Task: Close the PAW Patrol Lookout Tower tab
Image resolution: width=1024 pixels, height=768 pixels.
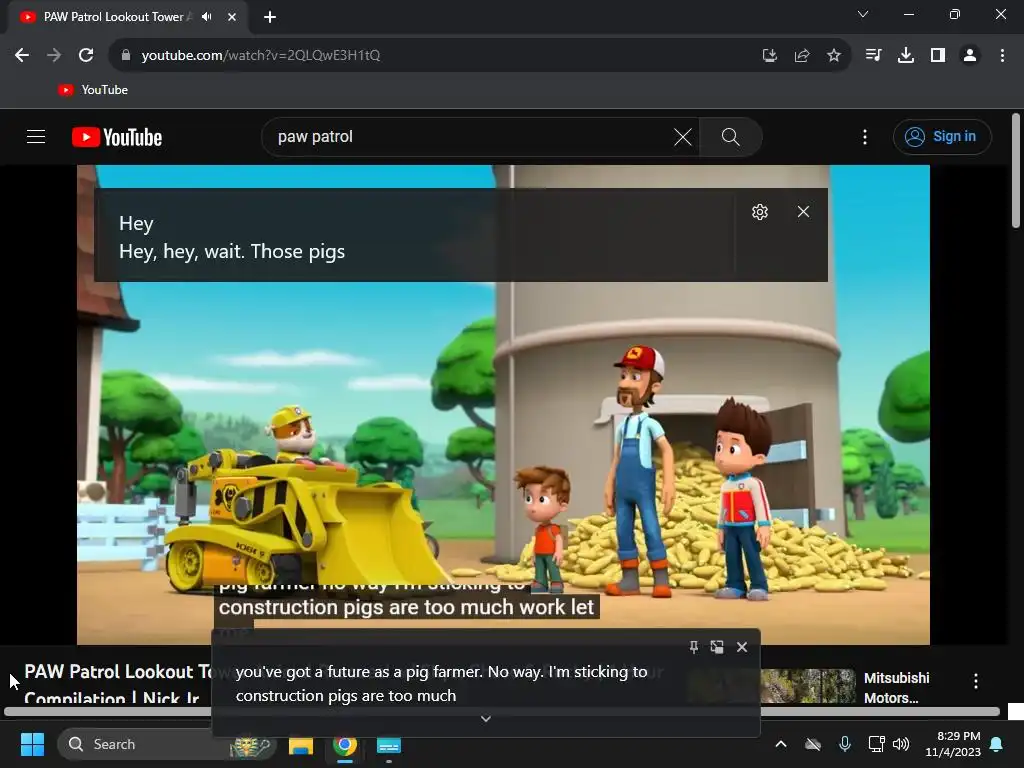Action: [x=232, y=17]
